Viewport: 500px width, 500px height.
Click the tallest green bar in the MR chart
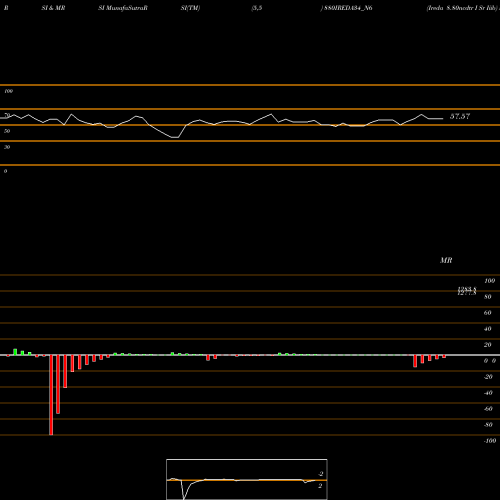(15, 352)
